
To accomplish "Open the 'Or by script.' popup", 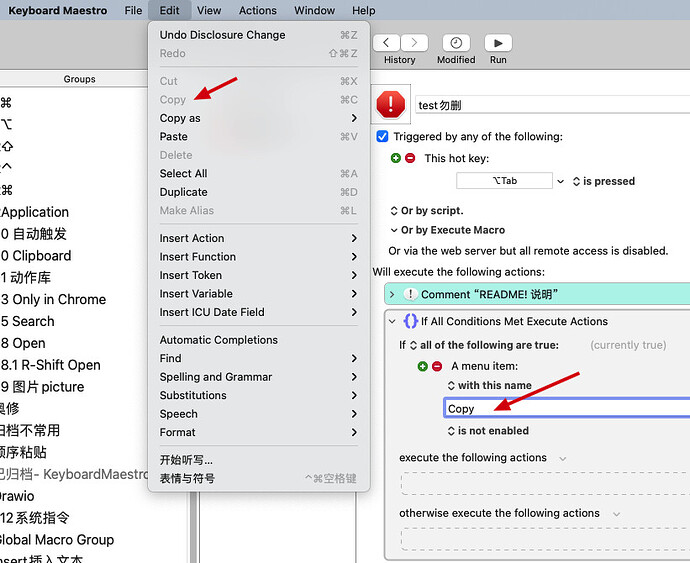I will coord(427,211).
